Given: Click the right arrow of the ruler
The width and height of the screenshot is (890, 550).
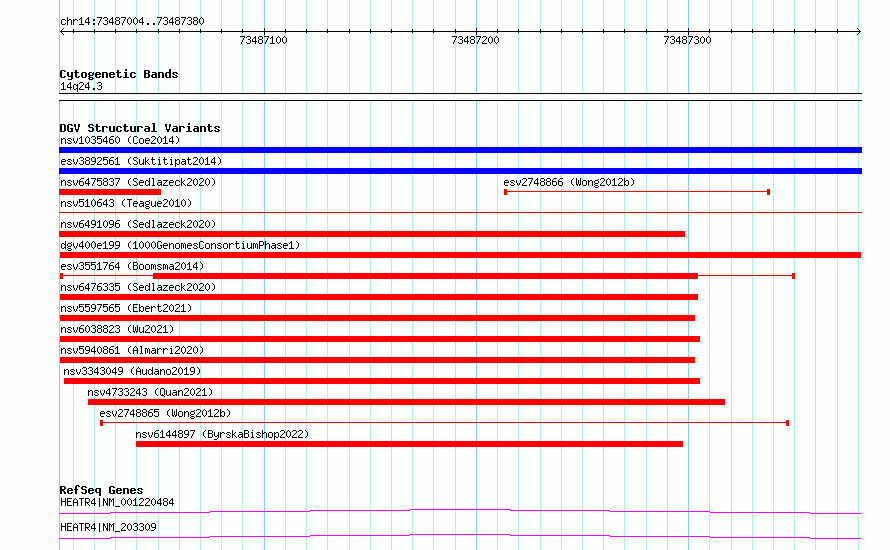Looking at the screenshot, I should [x=859, y=32].
